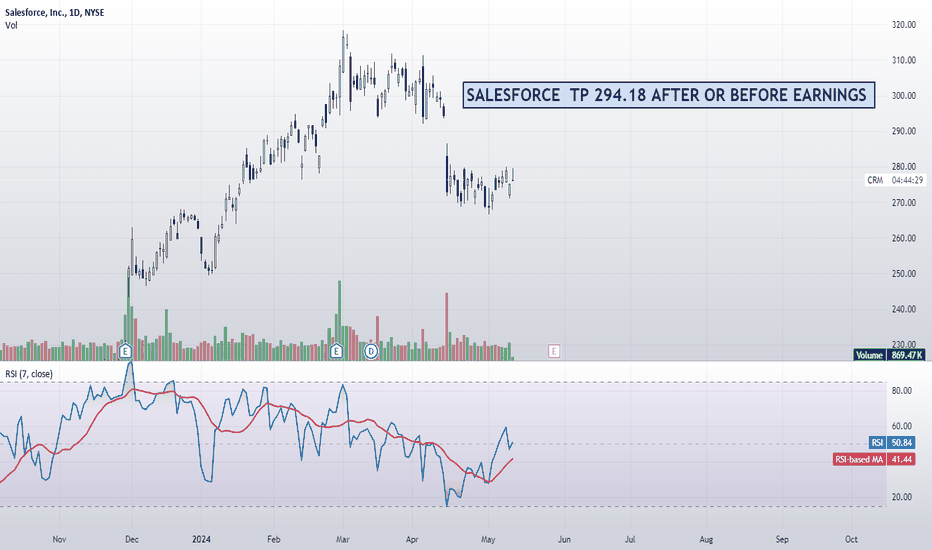Click the 2024 label on time axis
Screen dimensions: 932x550
click(201, 539)
